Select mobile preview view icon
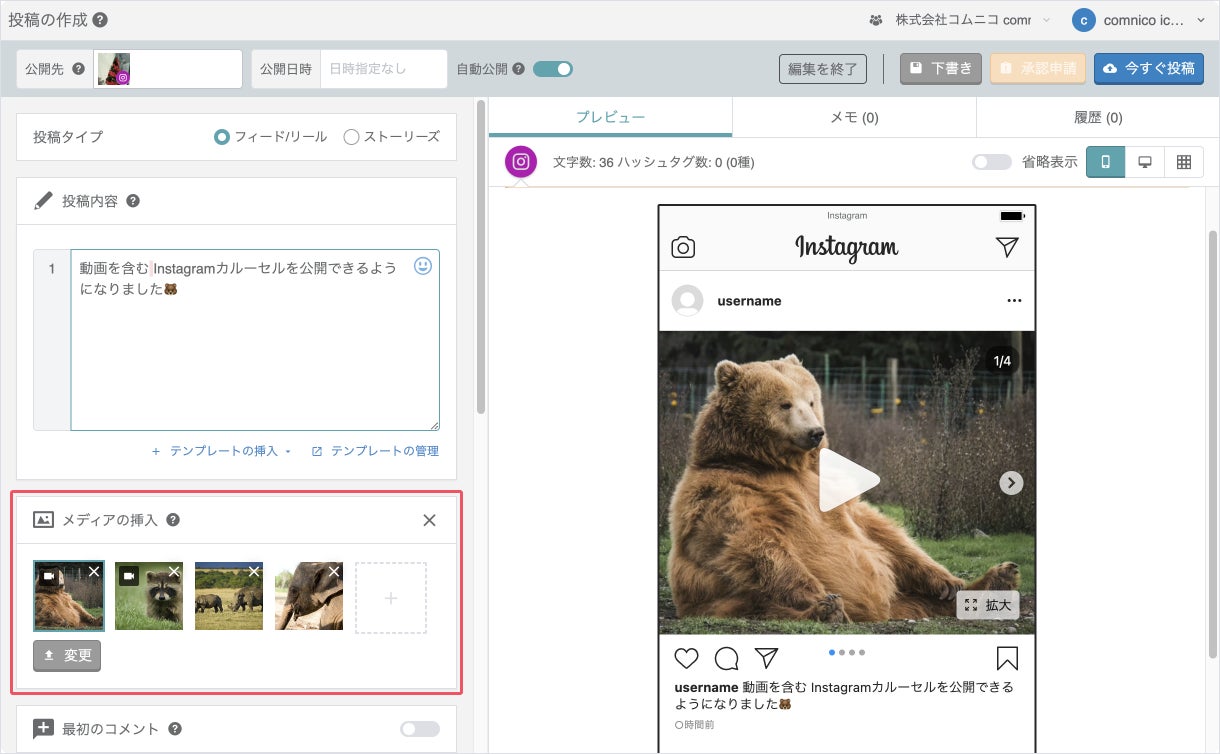 tap(1106, 162)
